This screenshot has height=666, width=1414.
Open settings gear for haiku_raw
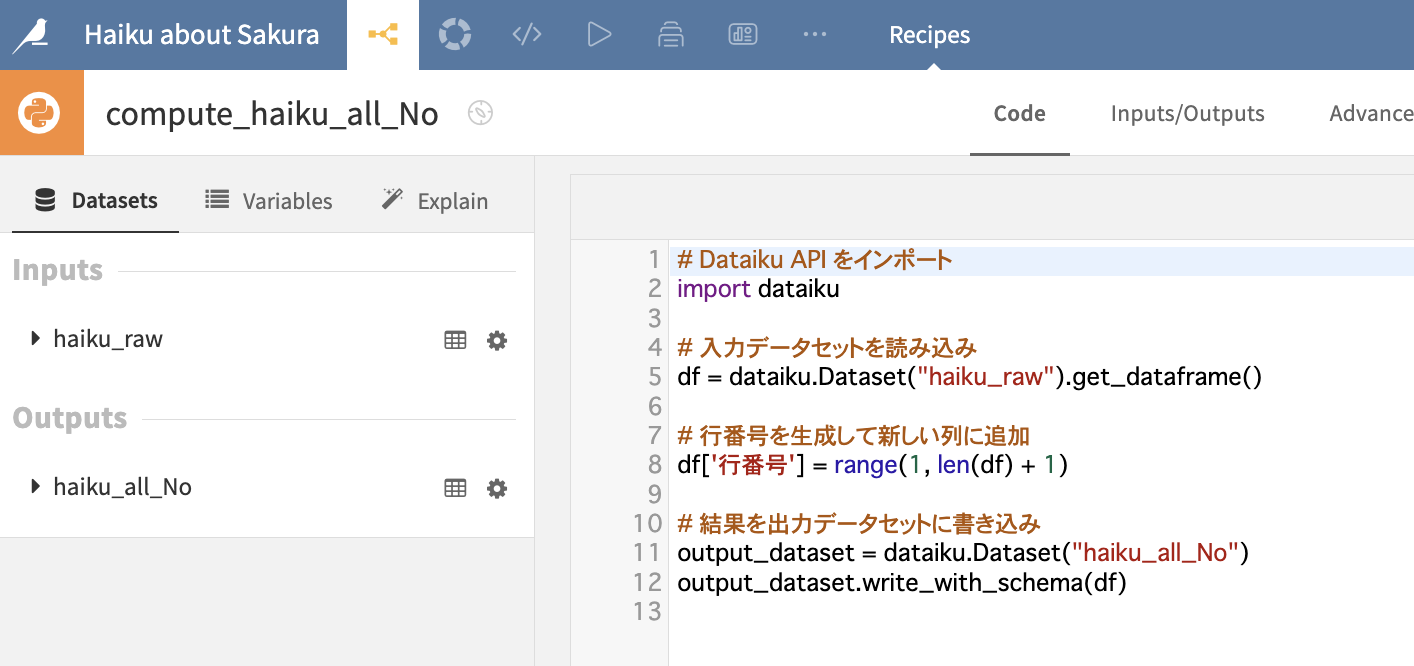(497, 340)
